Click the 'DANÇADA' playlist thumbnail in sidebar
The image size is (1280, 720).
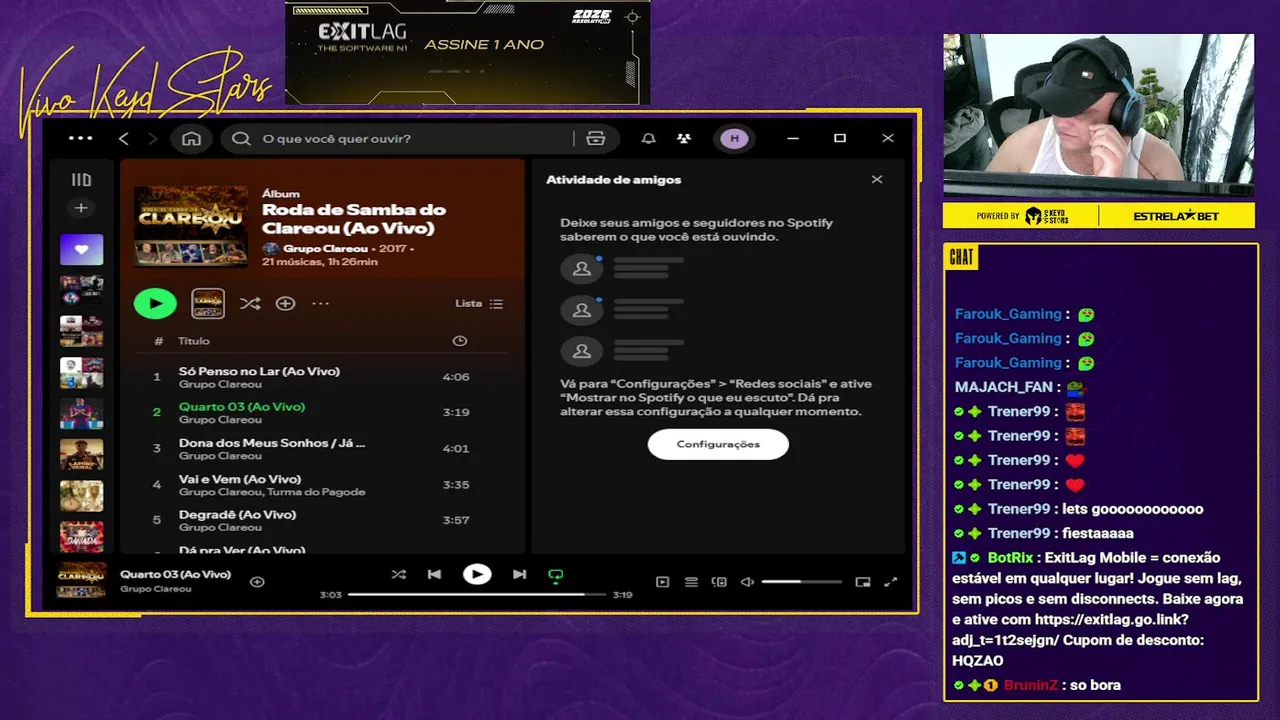81,537
